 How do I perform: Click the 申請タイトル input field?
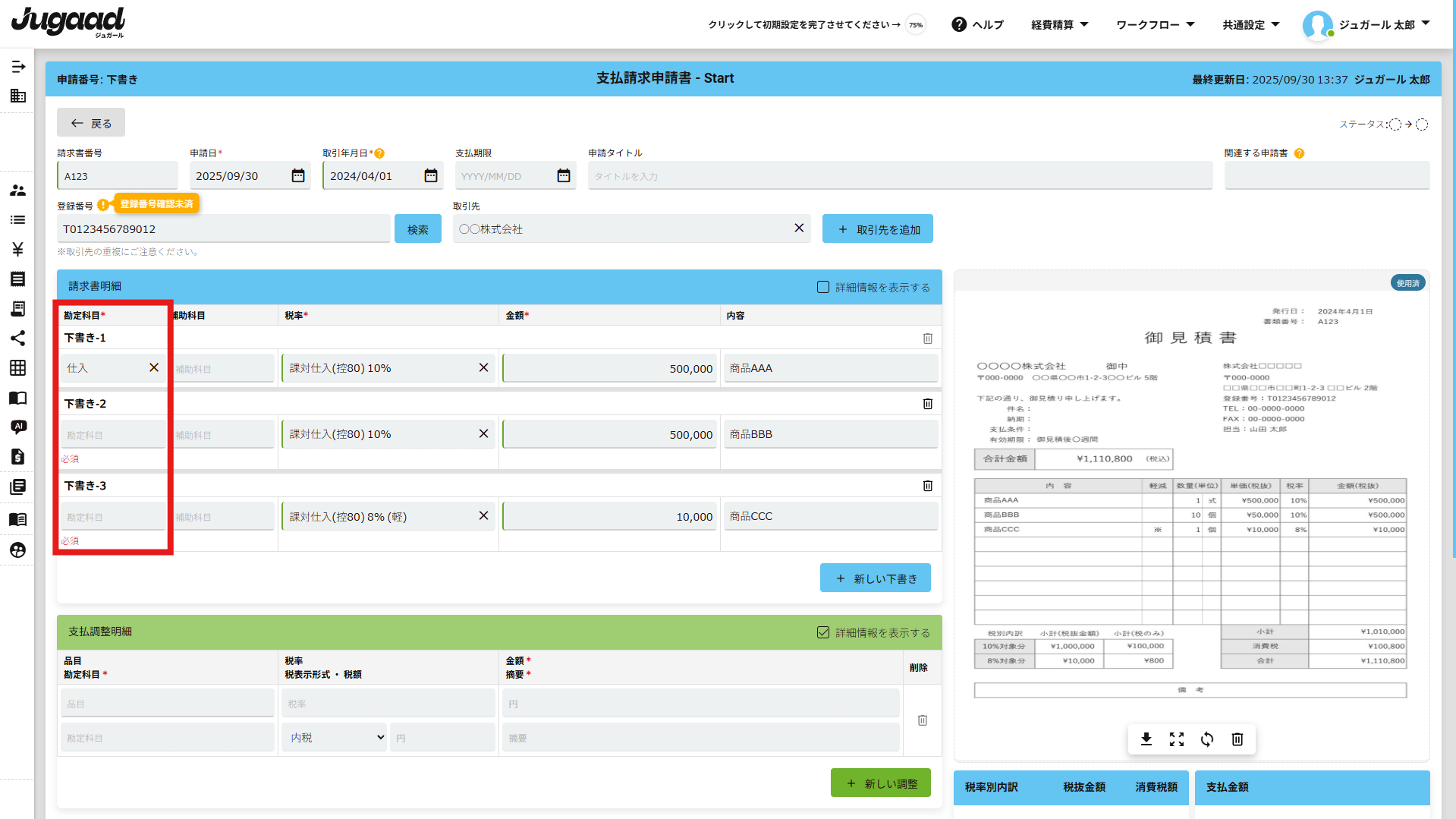click(x=899, y=176)
